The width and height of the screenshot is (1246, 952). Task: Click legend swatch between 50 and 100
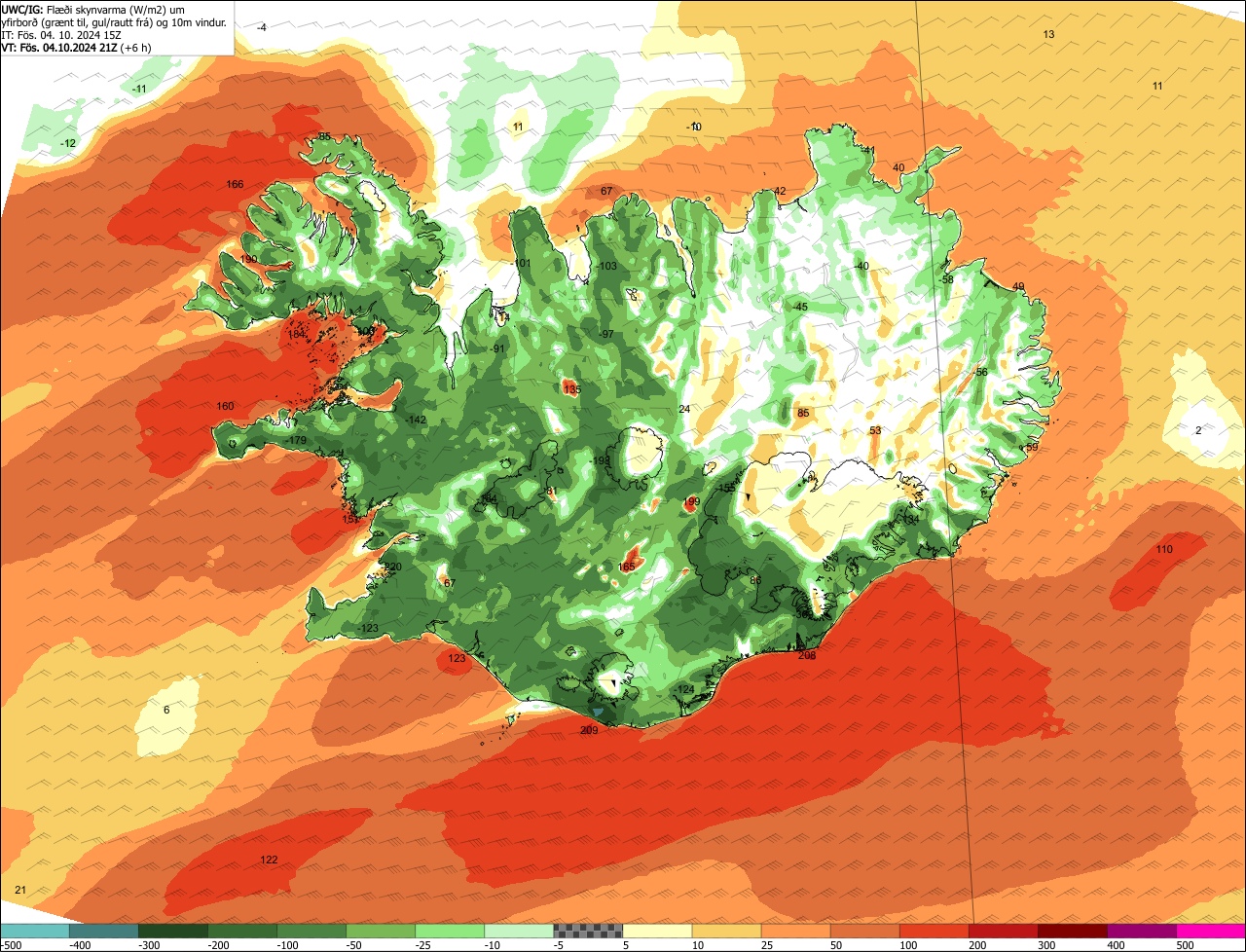864,931
